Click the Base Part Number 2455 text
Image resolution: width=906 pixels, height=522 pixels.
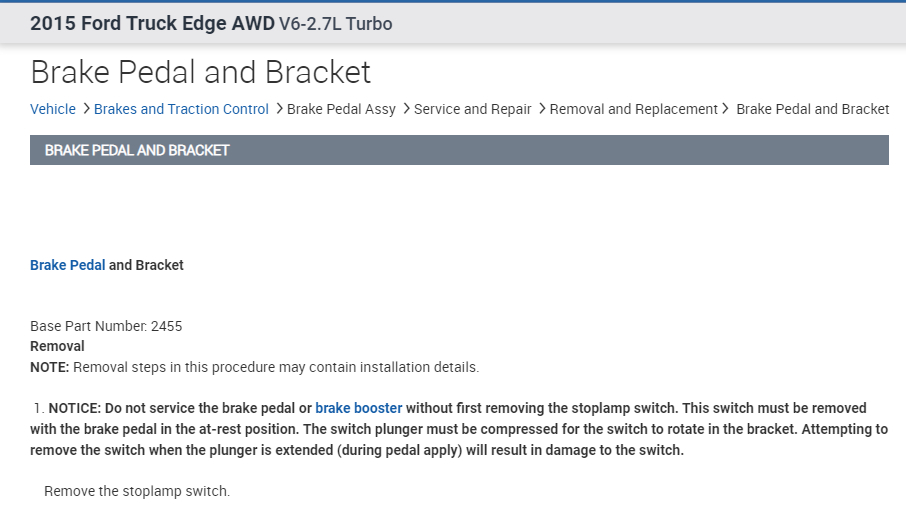[x=106, y=326]
